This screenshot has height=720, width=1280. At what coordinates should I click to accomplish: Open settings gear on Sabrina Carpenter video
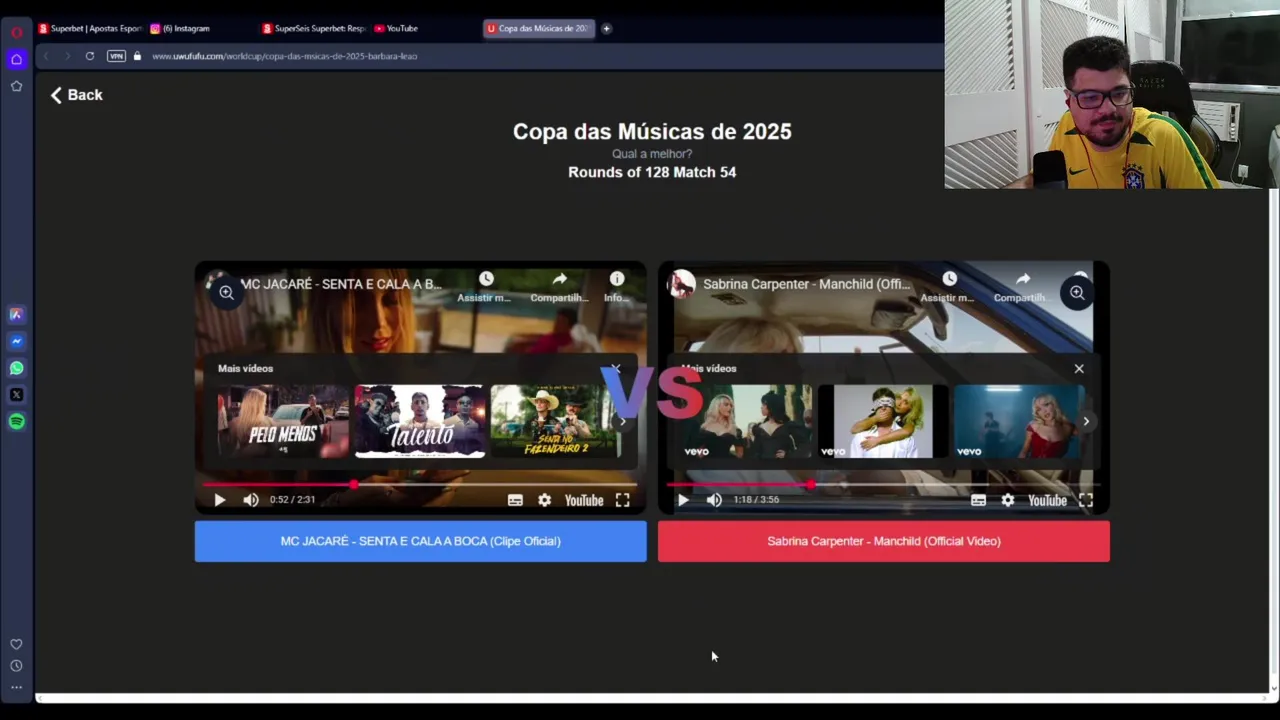point(1007,500)
